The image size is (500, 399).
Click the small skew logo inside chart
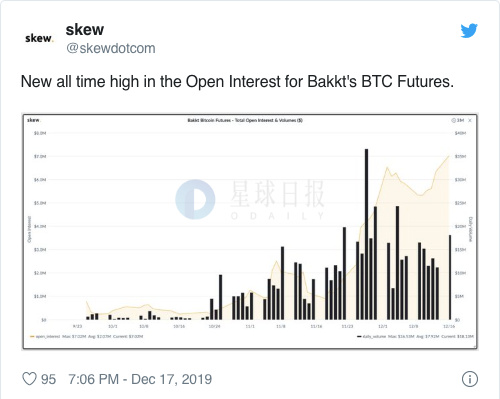(33, 120)
